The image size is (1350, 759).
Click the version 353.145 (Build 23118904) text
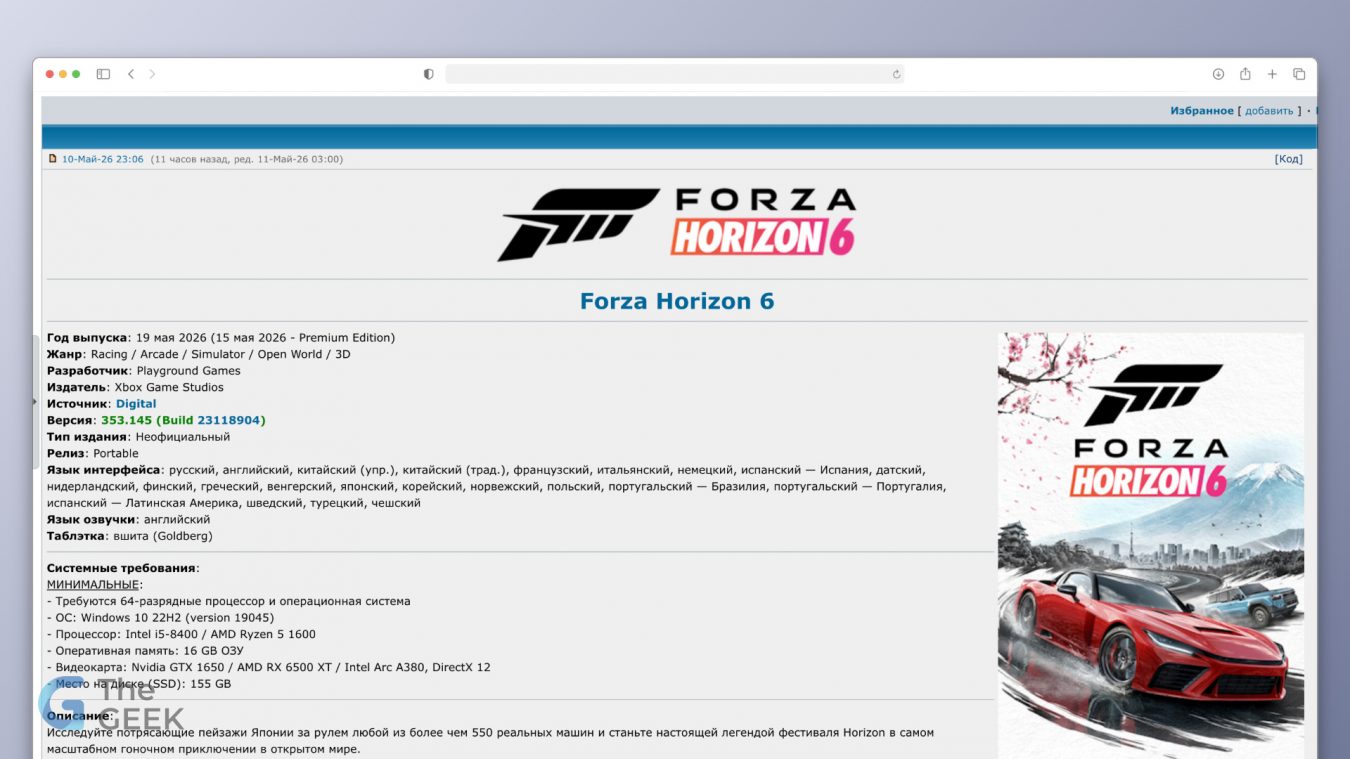click(183, 420)
